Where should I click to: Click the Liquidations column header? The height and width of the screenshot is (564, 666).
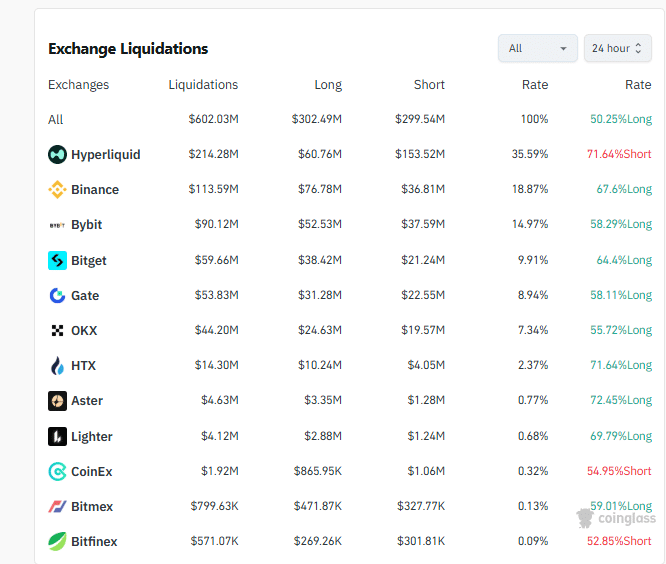(203, 85)
